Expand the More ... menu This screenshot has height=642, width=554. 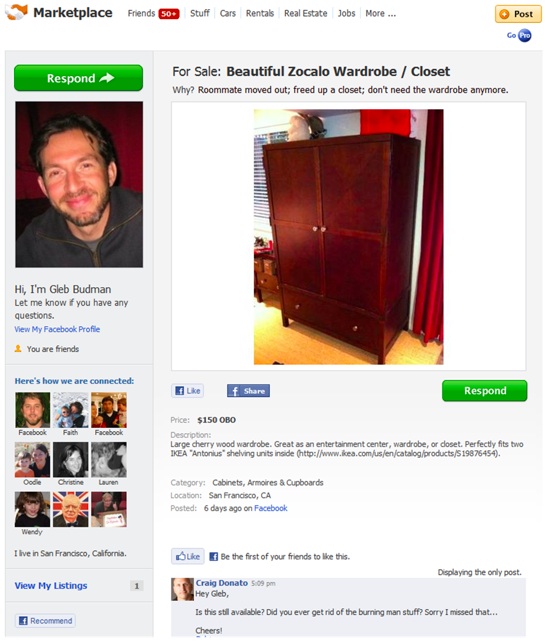(x=380, y=14)
